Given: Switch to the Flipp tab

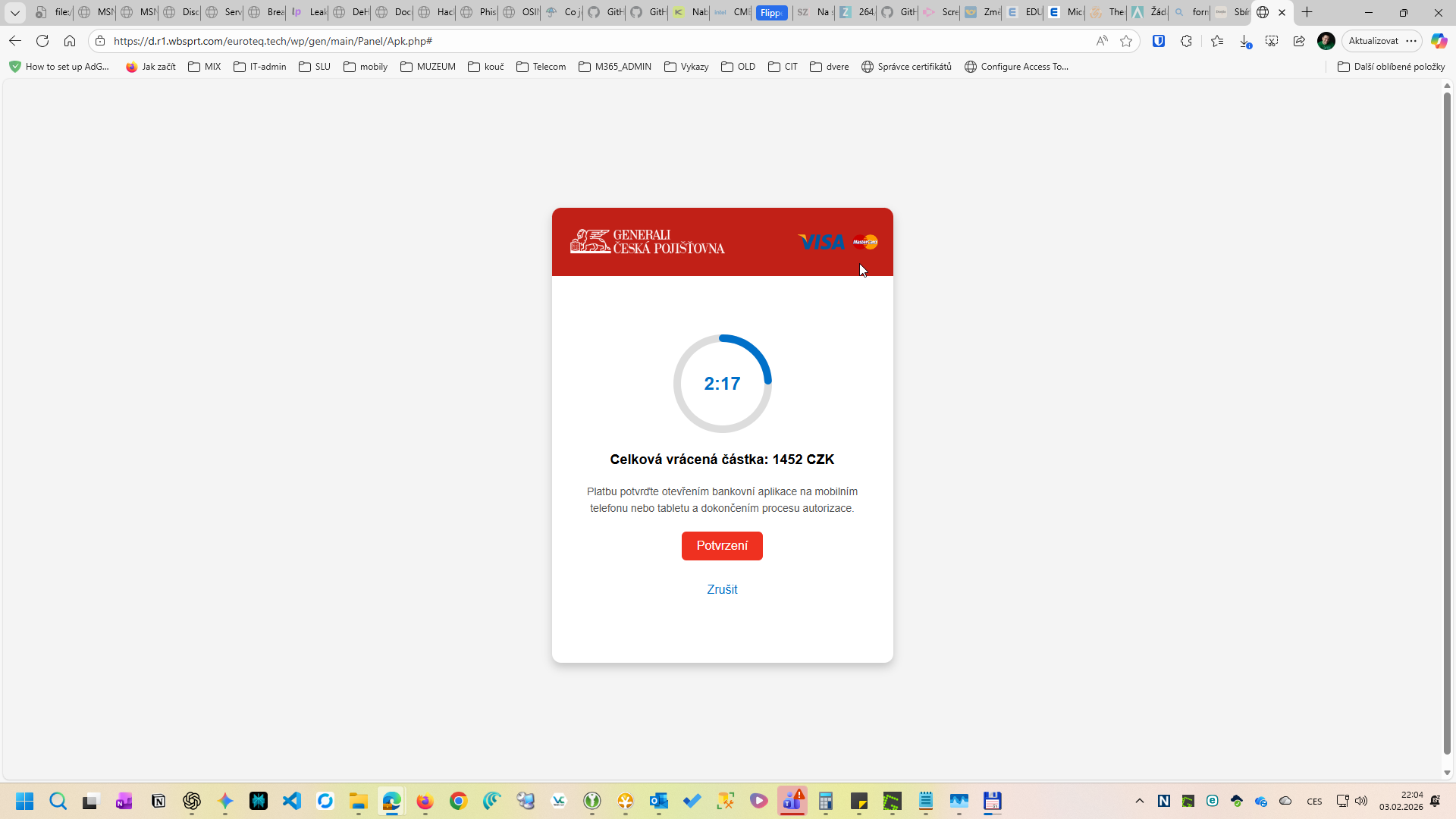Looking at the screenshot, I should [x=771, y=12].
